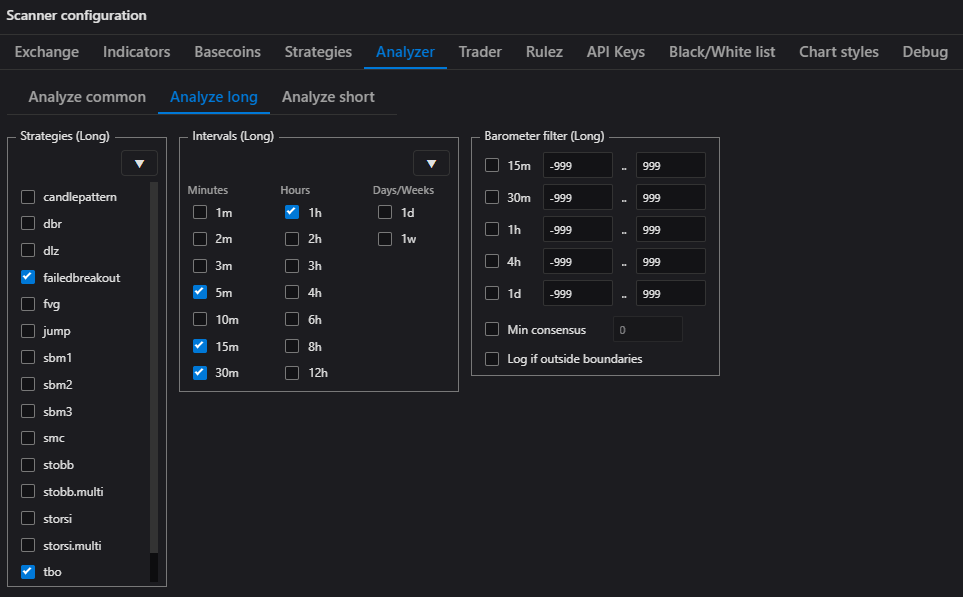Focus the Min consensus value field
963x597 pixels.
pyautogui.click(x=647, y=329)
